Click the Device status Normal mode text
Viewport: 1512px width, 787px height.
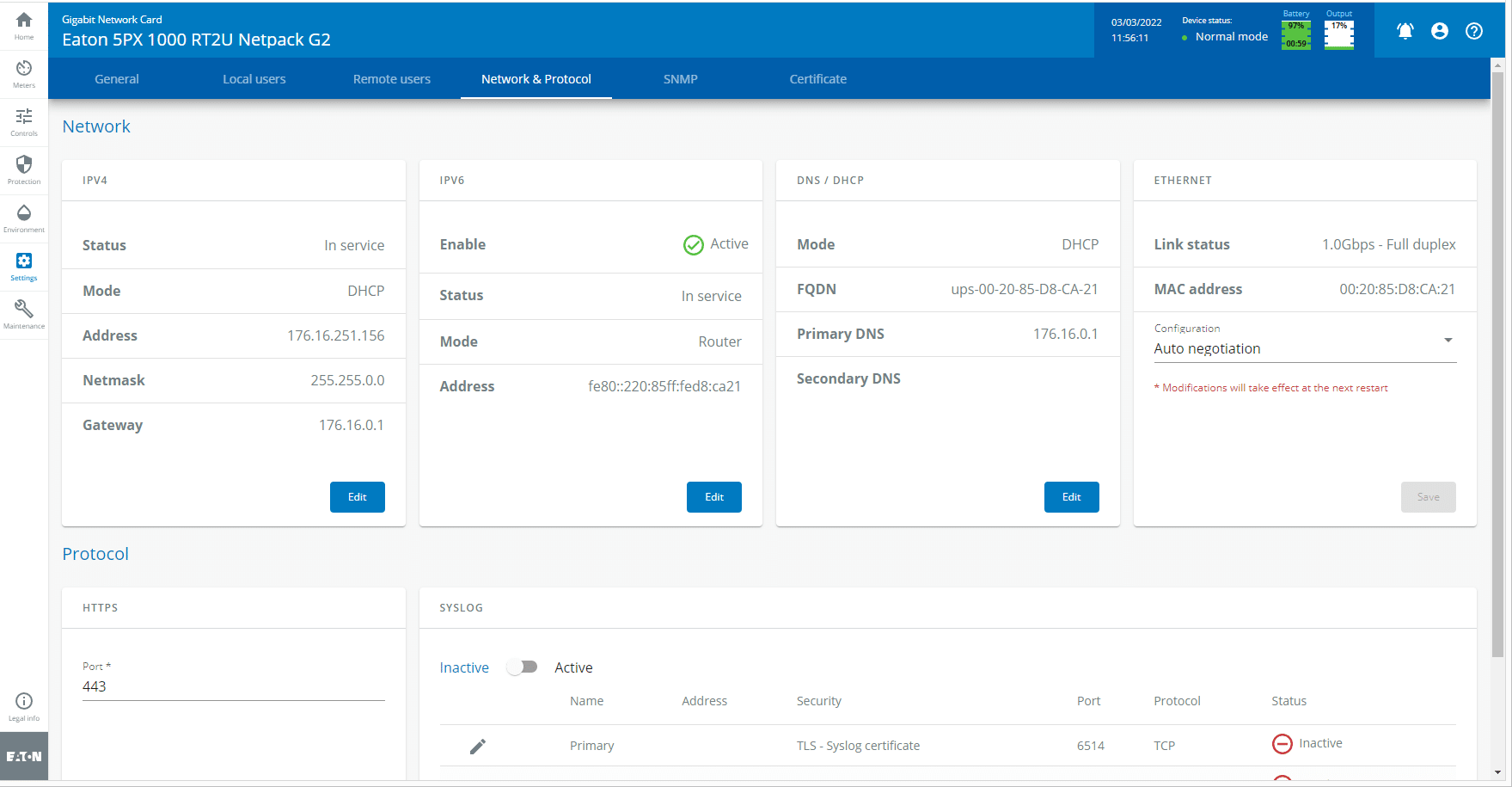pos(1232,36)
